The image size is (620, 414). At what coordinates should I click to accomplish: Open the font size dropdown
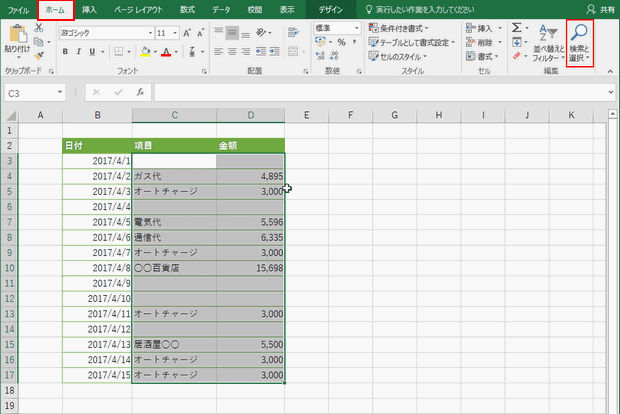tap(175, 33)
